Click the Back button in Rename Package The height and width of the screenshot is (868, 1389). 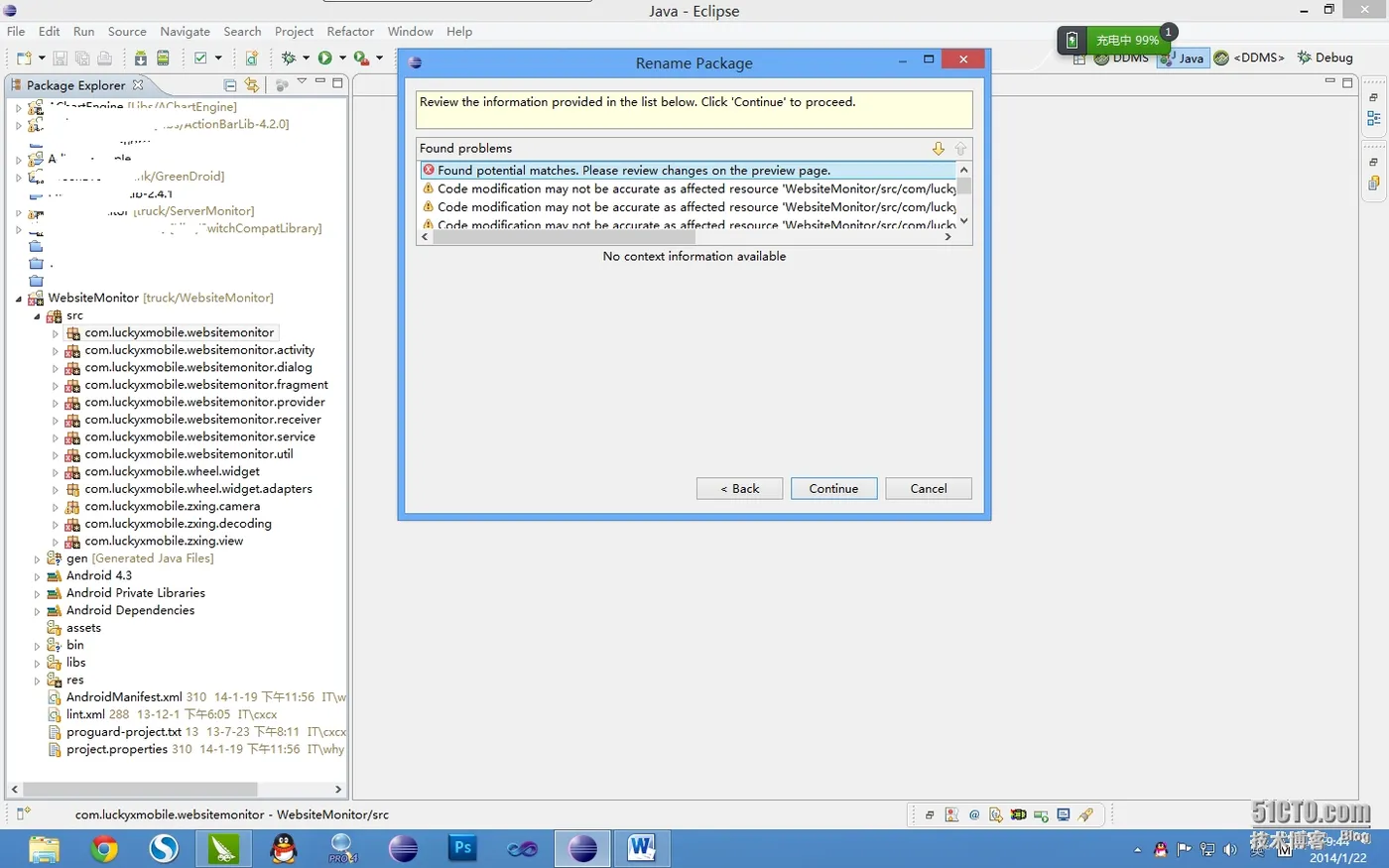(x=739, y=488)
